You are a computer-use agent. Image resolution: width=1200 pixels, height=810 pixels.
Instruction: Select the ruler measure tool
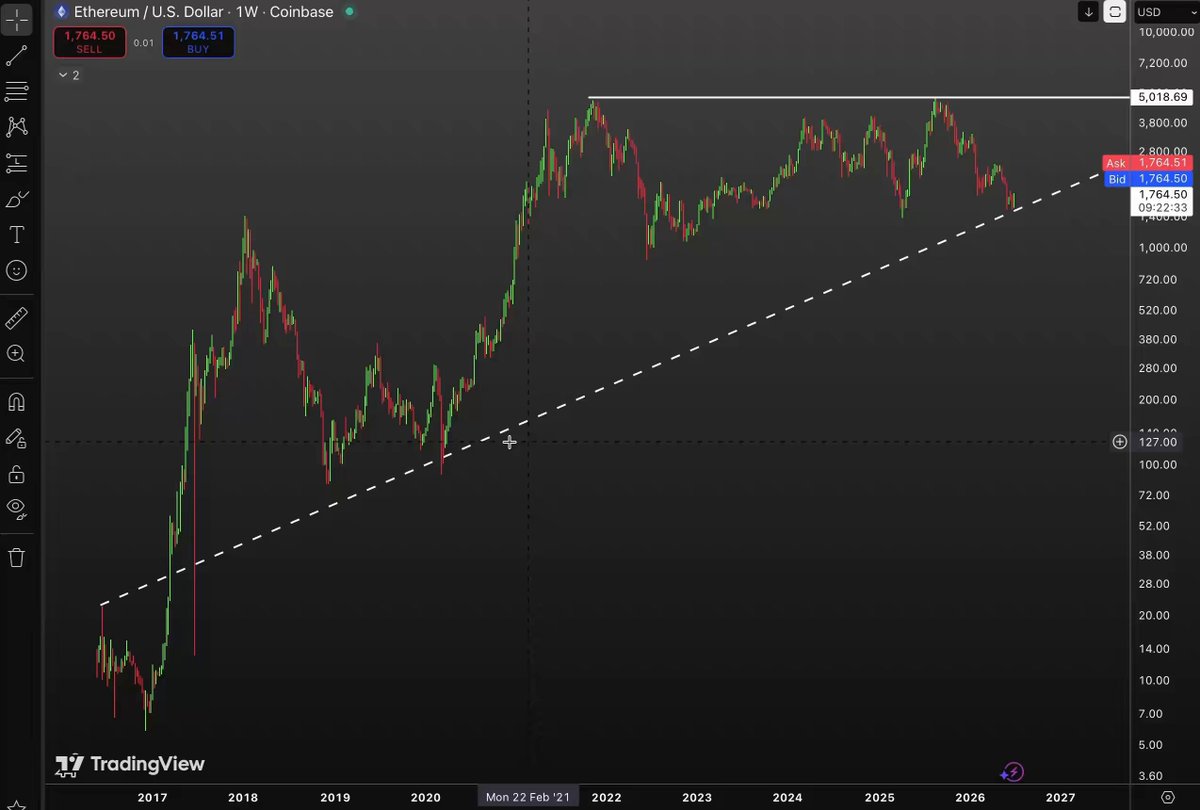[x=17, y=318]
